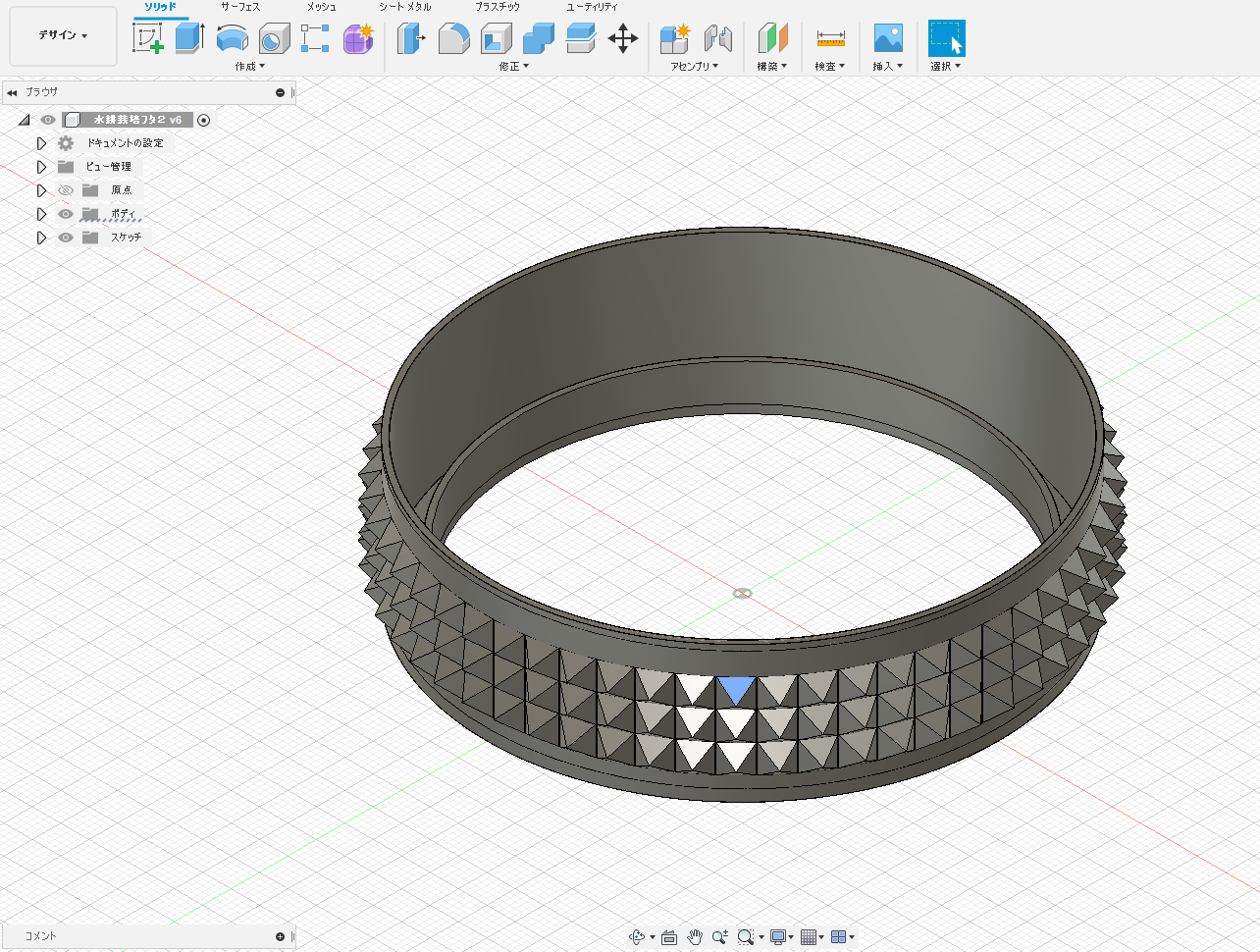The image size is (1260, 952).
Task: Show the 原点 folder via eye icon
Action: tap(66, 190)
